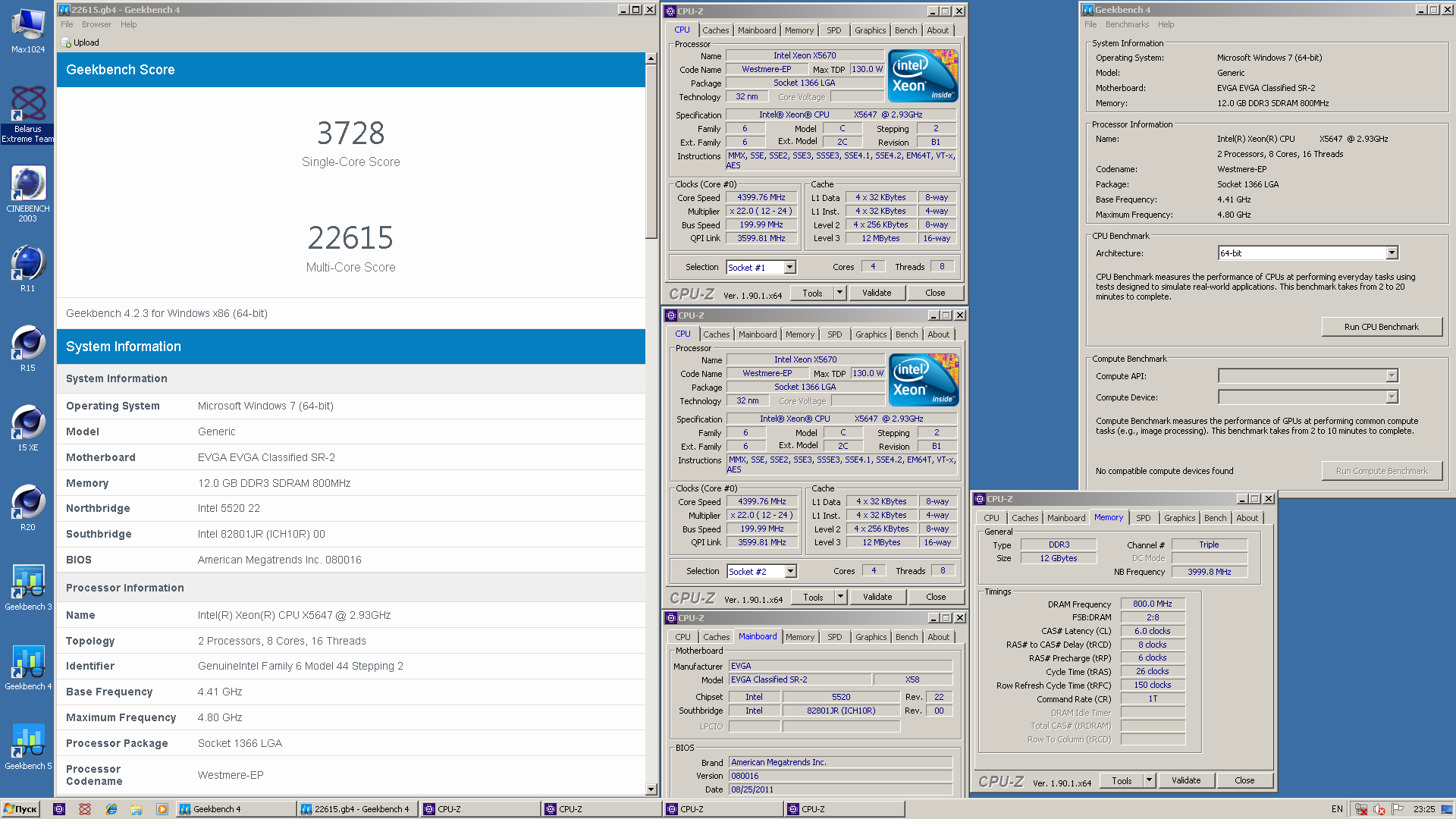The height and width of the screenshot is (819, 1456).
Task: Click the EVGA Classified SR-2 Model field
Action: click(x=800, y=679)
